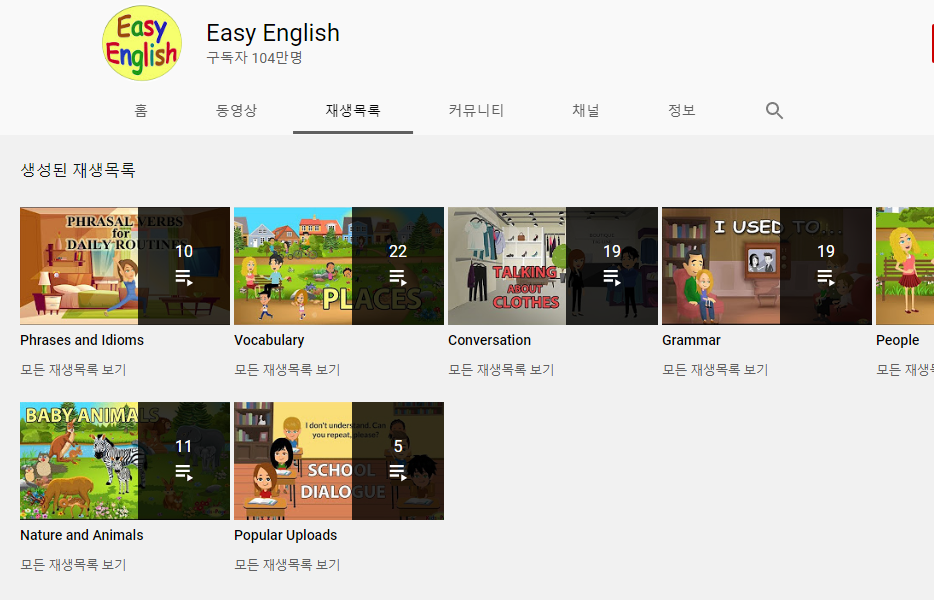
Task: Click playlist icon on Vocabulary thumbnail
Action: [397, 278]
